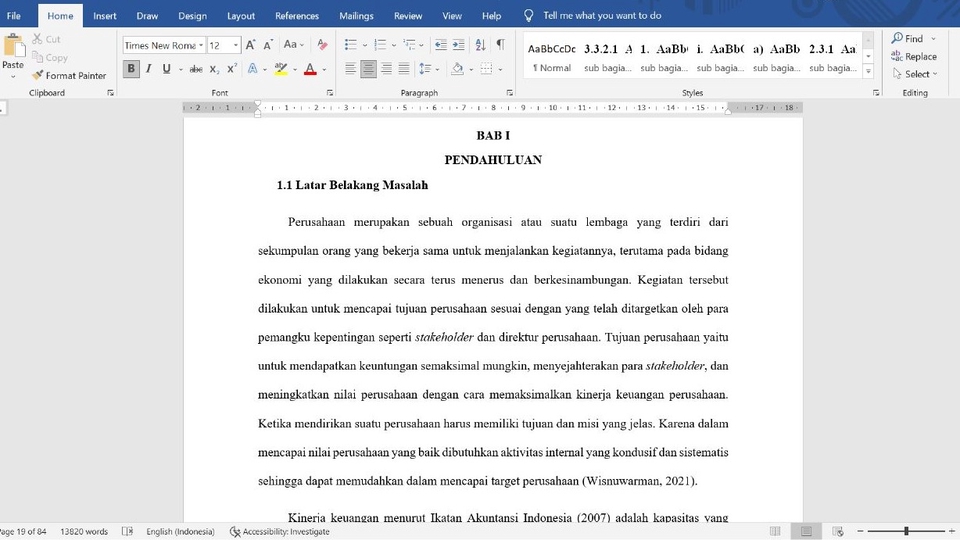Toggle superscript formatting
This screenshot has width=960, height=540.
[x=231, y=69]
